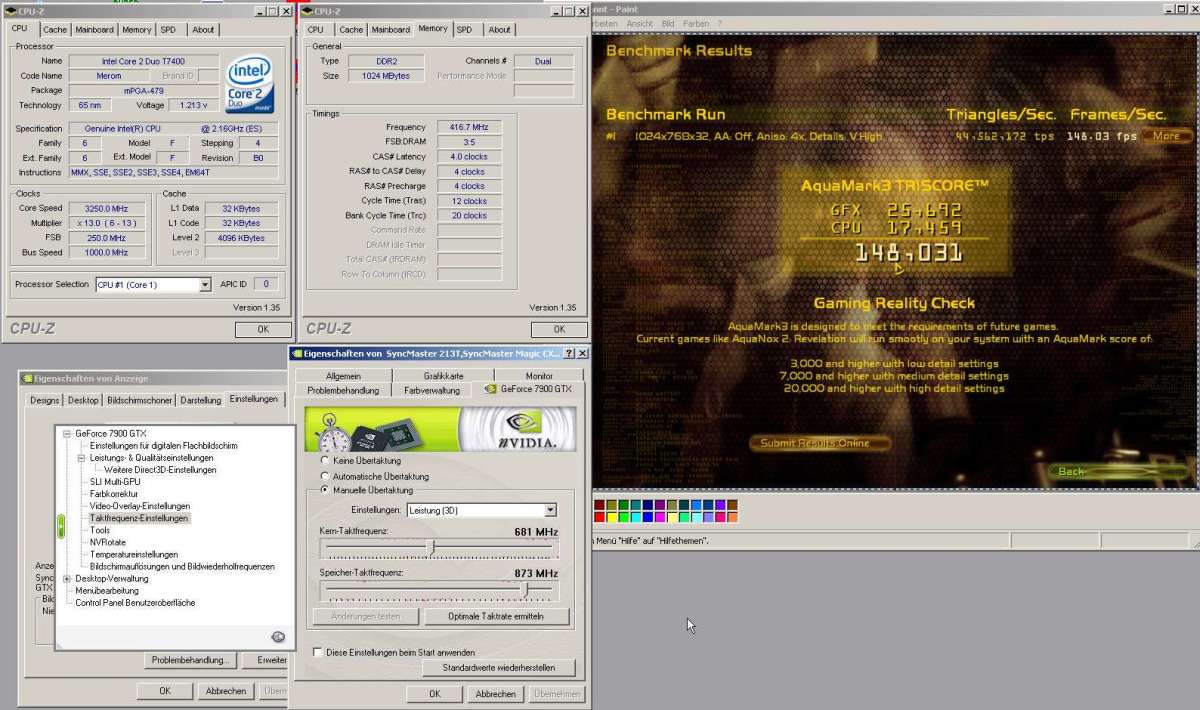The width and height of the screenshot is (1200, 710).
Task: Collapse the GeForce 7900 GTX tree node
Action: tap(67, 434)
